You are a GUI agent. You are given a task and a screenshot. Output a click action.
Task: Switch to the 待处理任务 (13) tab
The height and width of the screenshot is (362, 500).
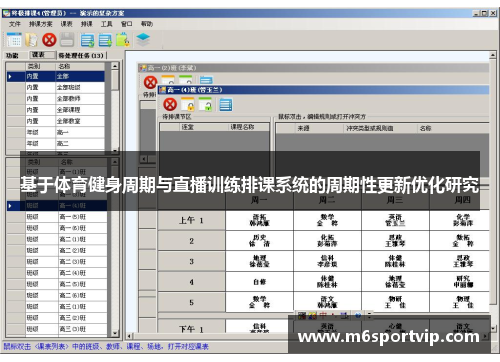pos(81,55)
